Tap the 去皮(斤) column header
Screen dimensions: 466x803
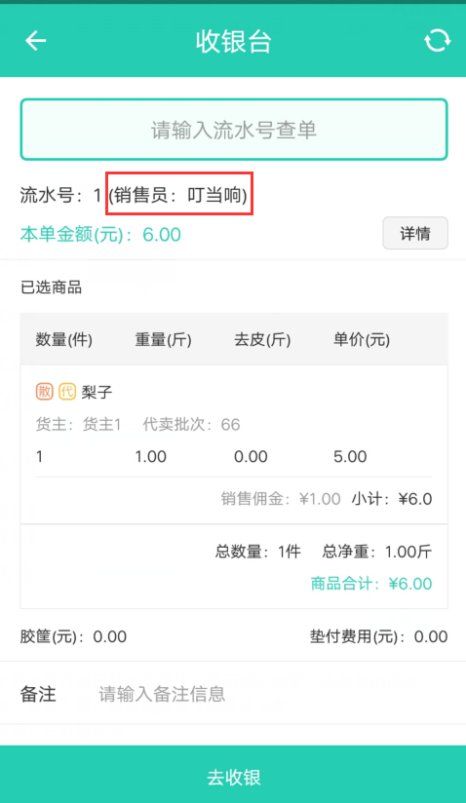tap(262, 340)
